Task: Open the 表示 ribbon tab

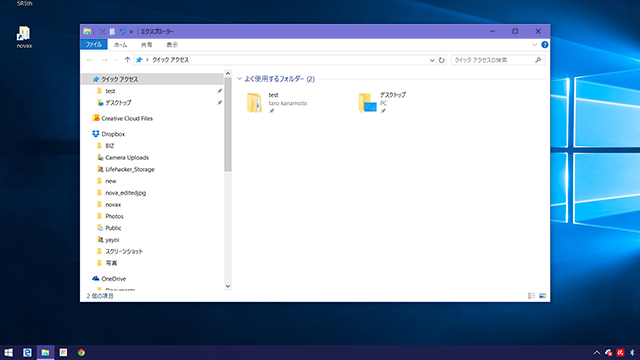Action: click(x=172, y=45)
